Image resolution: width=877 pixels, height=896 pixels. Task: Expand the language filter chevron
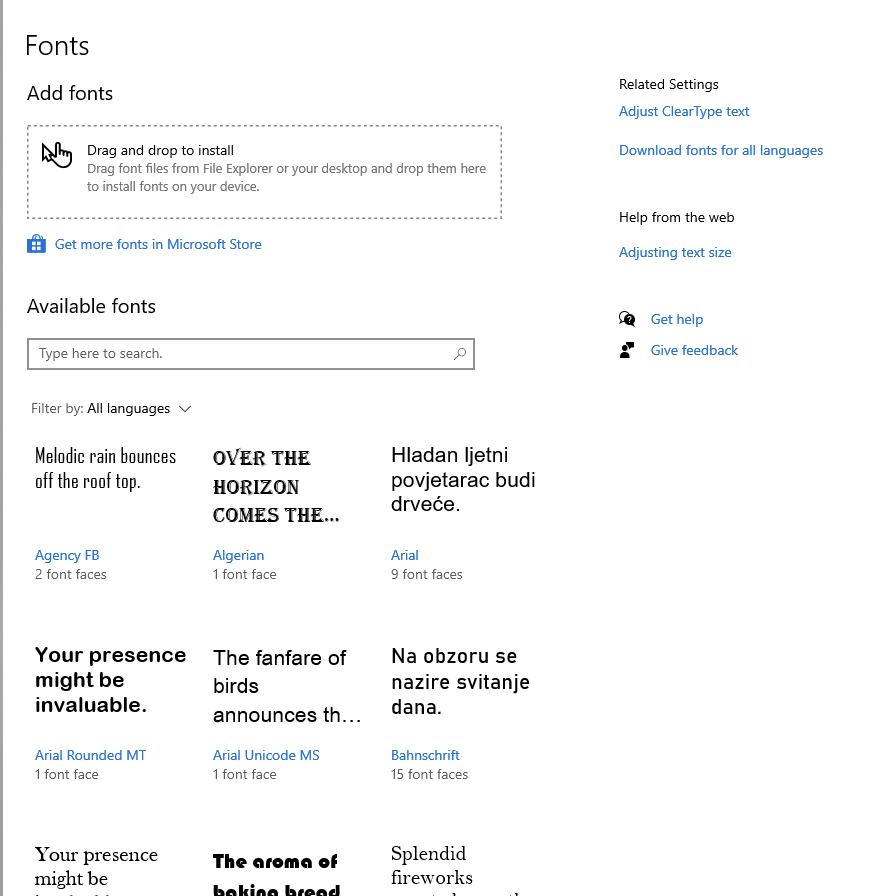pyautogui.click(x=185, y=408)
